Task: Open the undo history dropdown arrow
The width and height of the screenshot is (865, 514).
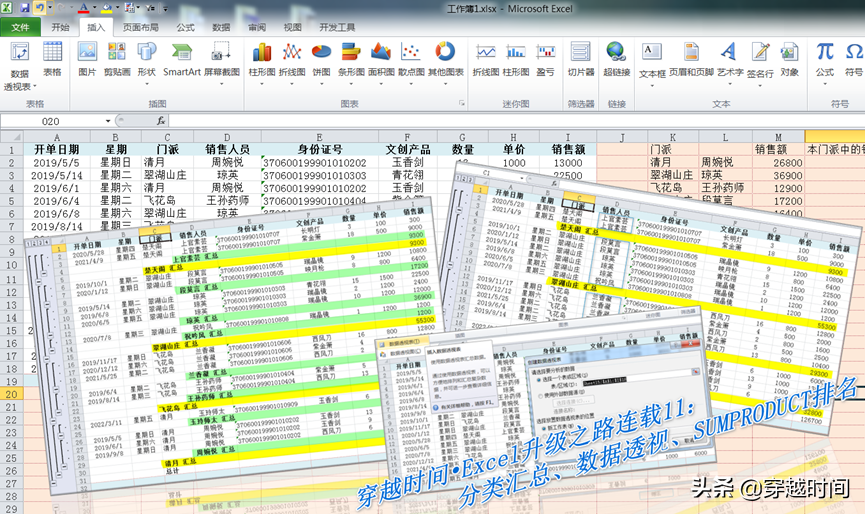Action: point(50,8)
